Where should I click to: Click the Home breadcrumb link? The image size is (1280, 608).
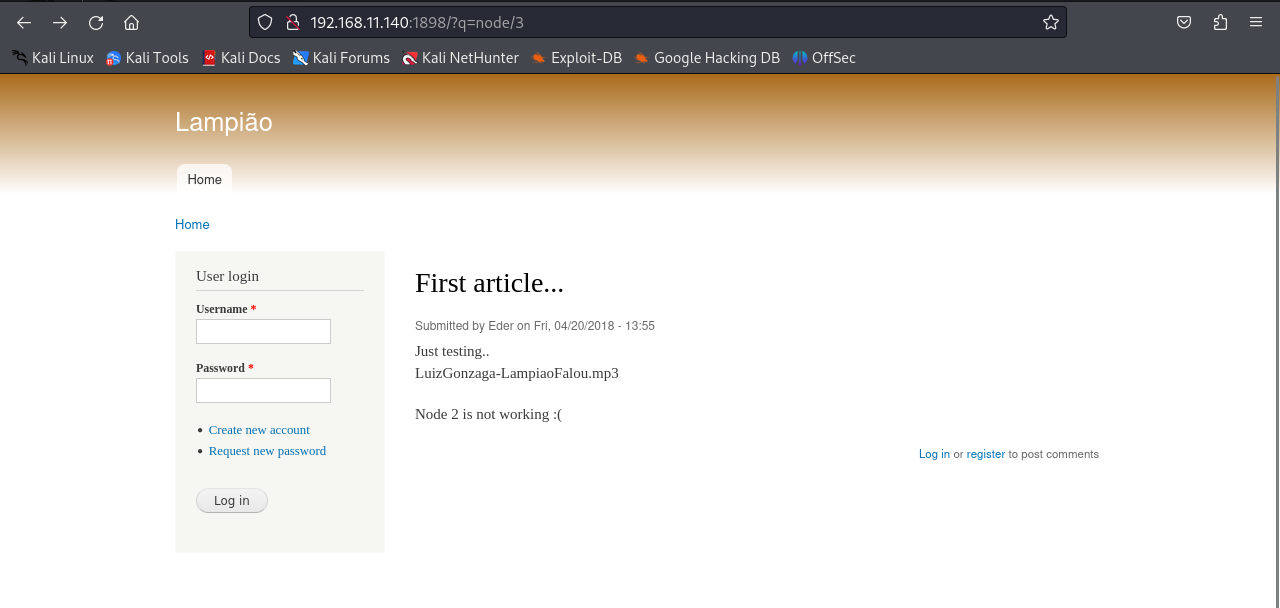192,225
